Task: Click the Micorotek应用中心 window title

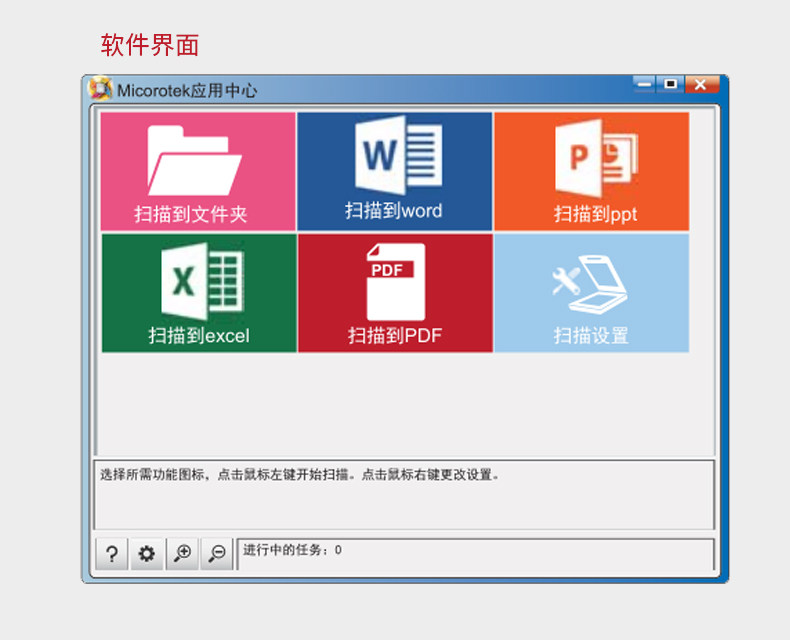Action: click(x=187, y=91)
